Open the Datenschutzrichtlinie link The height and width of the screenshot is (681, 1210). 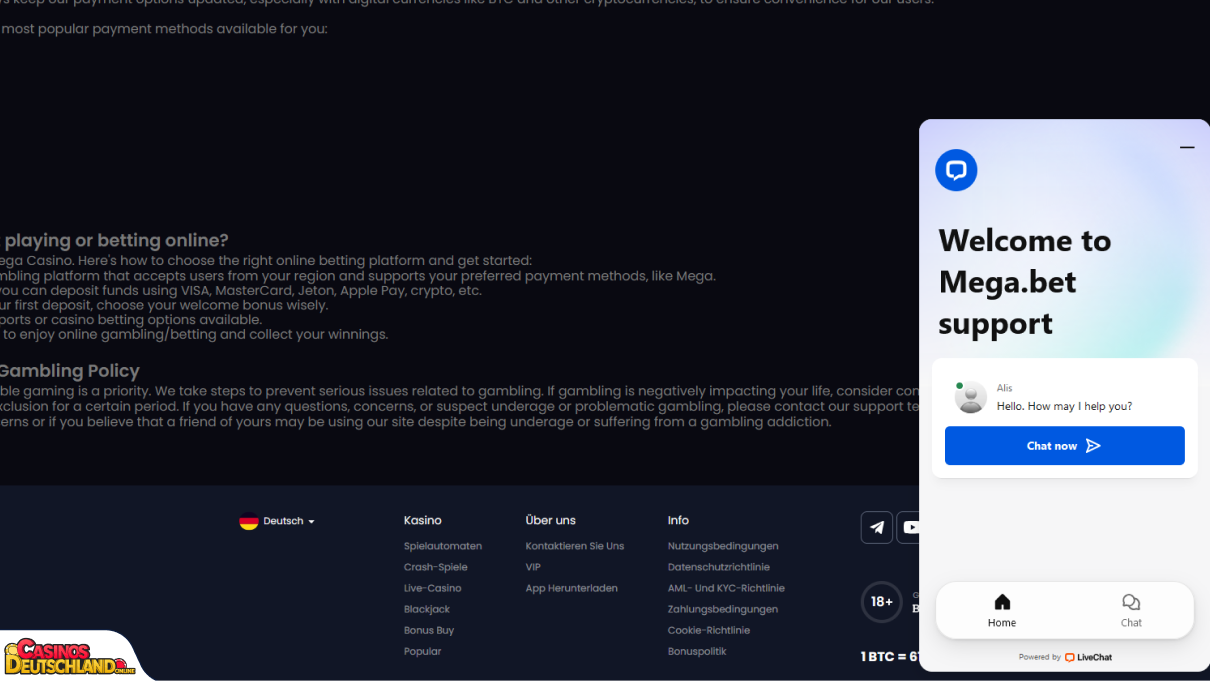coord(719,567)
